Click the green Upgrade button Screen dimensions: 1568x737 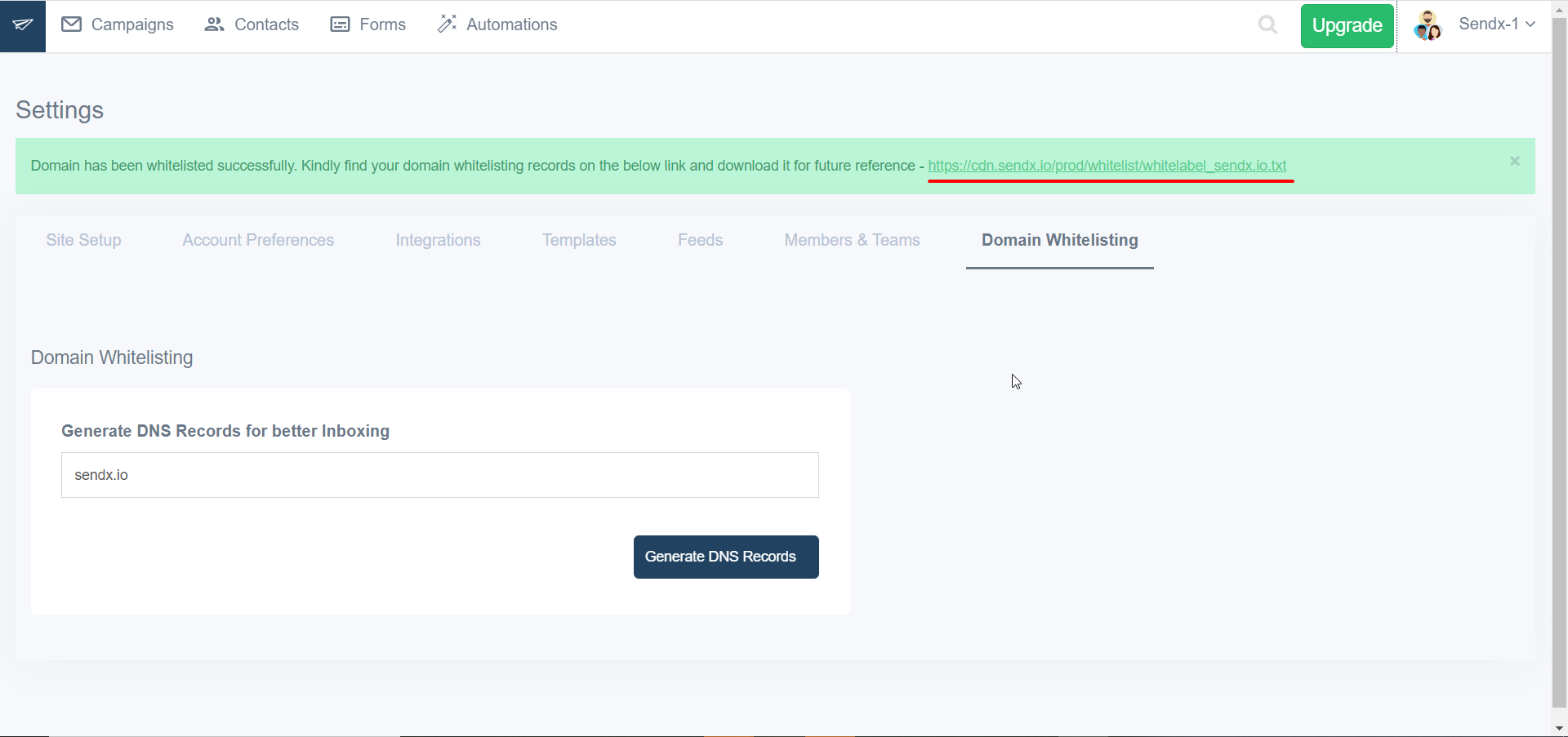[1347, 26]
